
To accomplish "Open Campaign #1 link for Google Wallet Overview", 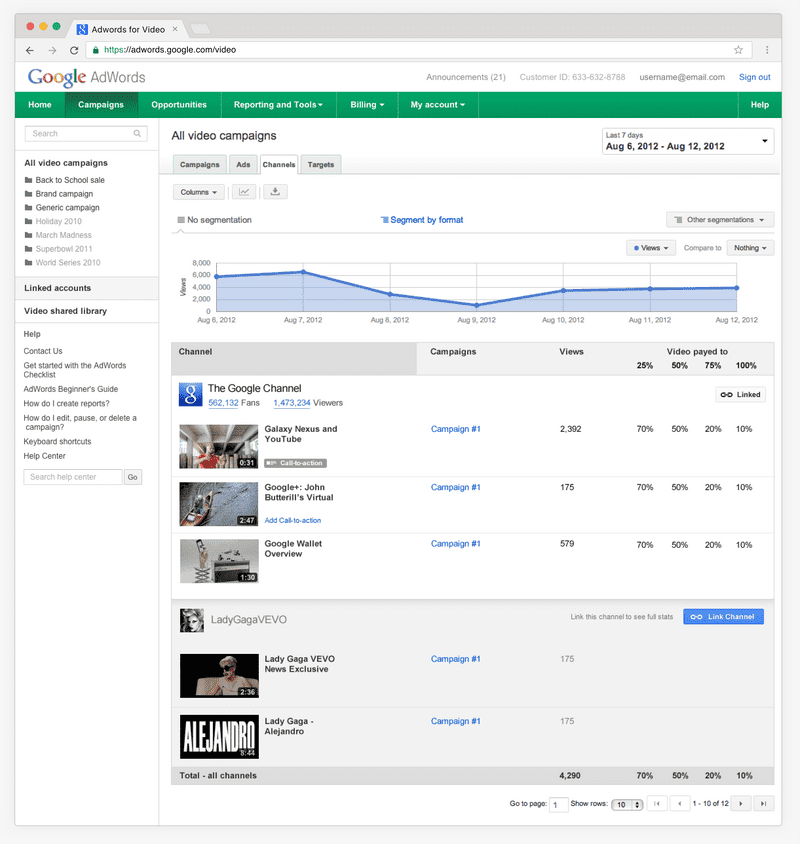I will click(455, 544).
